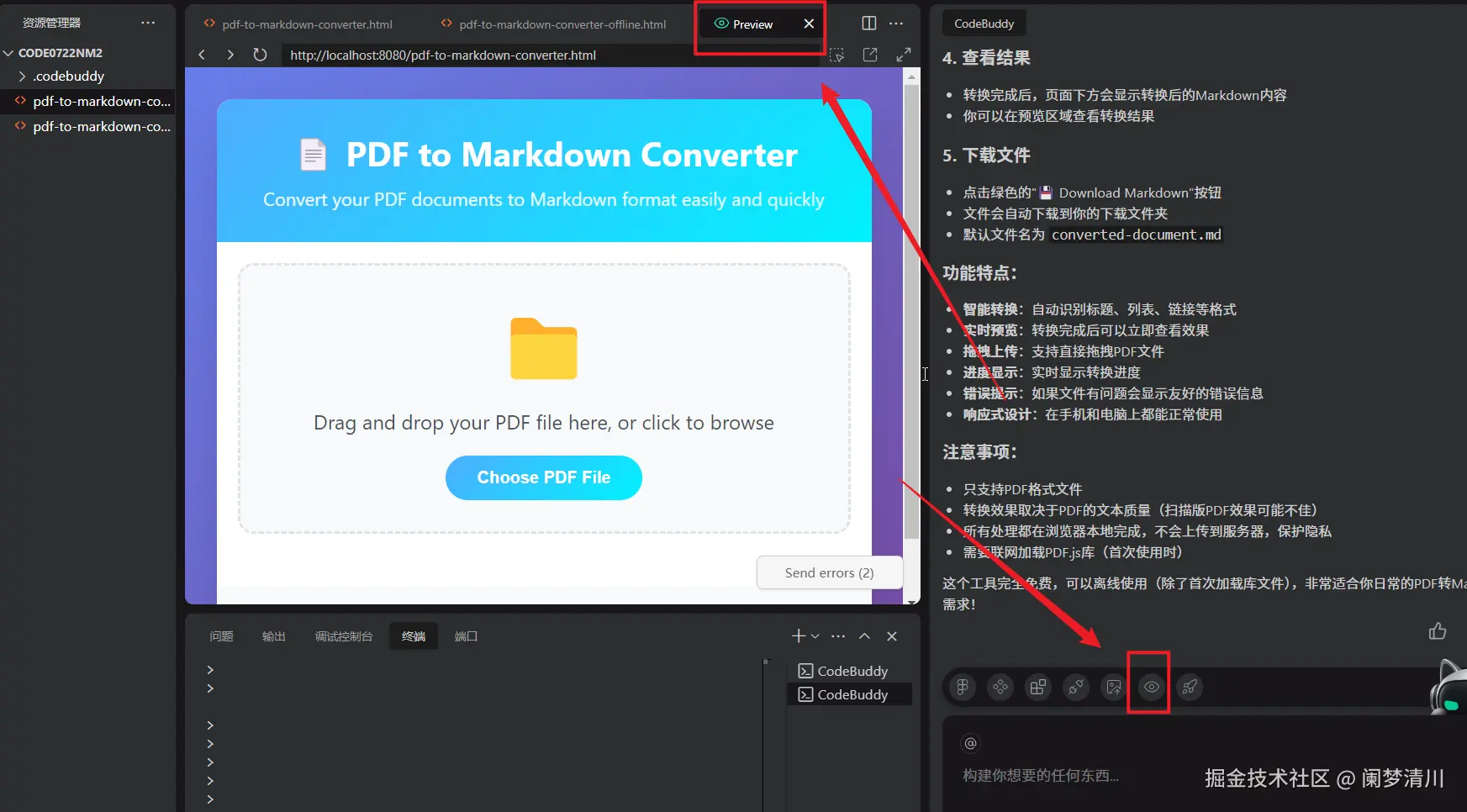1467x812 pixels.
Task: Reload the preview page
Action: [260, 55]
